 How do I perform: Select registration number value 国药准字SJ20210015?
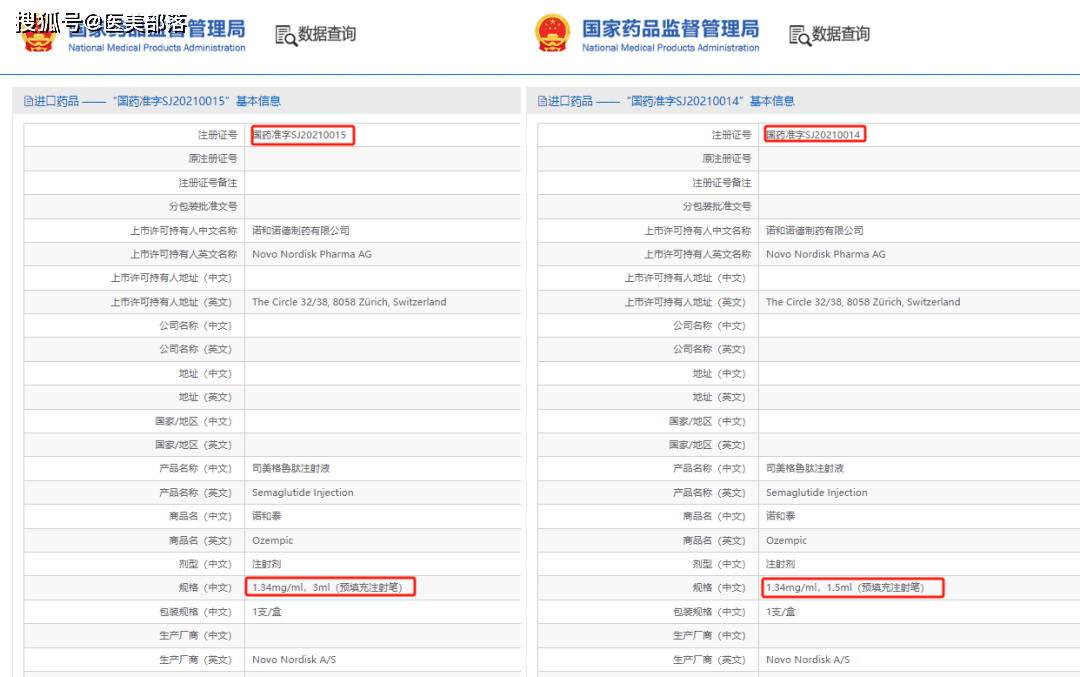tap(299, 135)
